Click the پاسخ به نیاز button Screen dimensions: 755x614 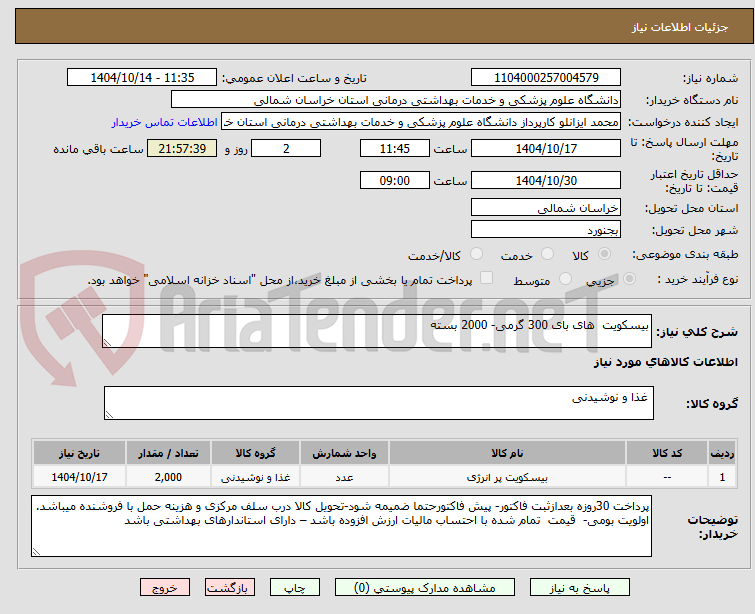pos(580,588)
